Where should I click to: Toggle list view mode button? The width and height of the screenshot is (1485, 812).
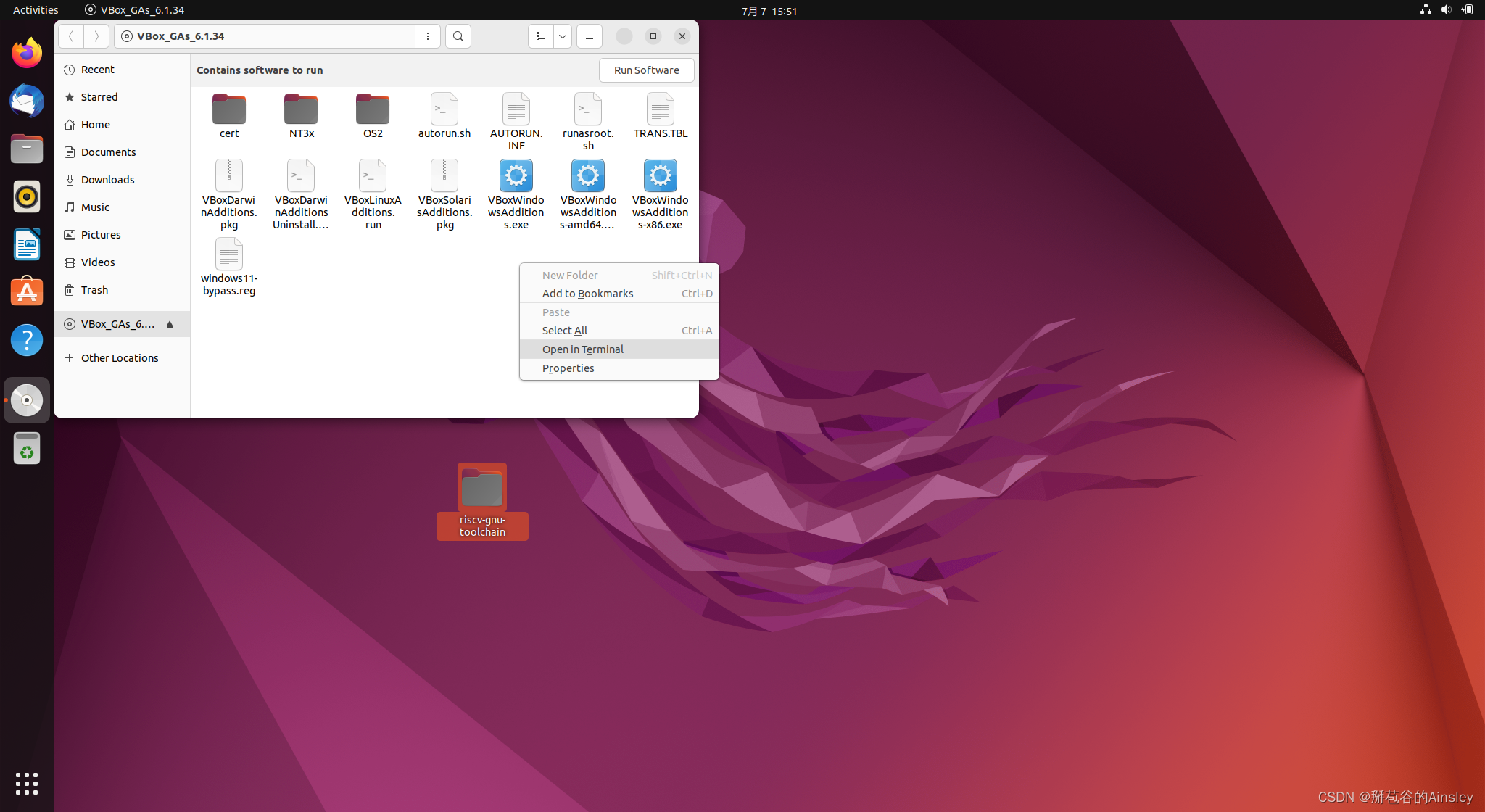click(541, 36)
